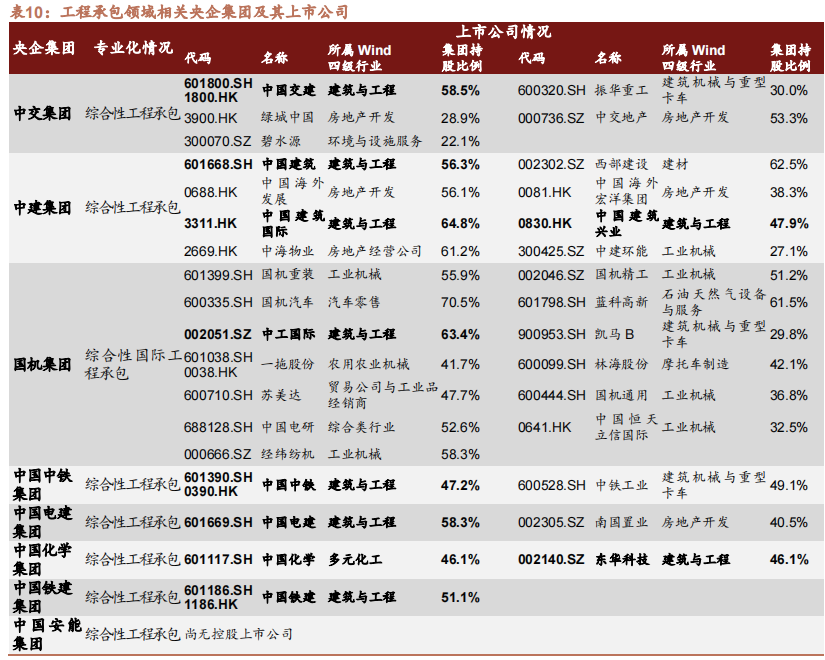Select code 002302.SZ
This screenshot has width=825, height=660.
tap(551, 164)
